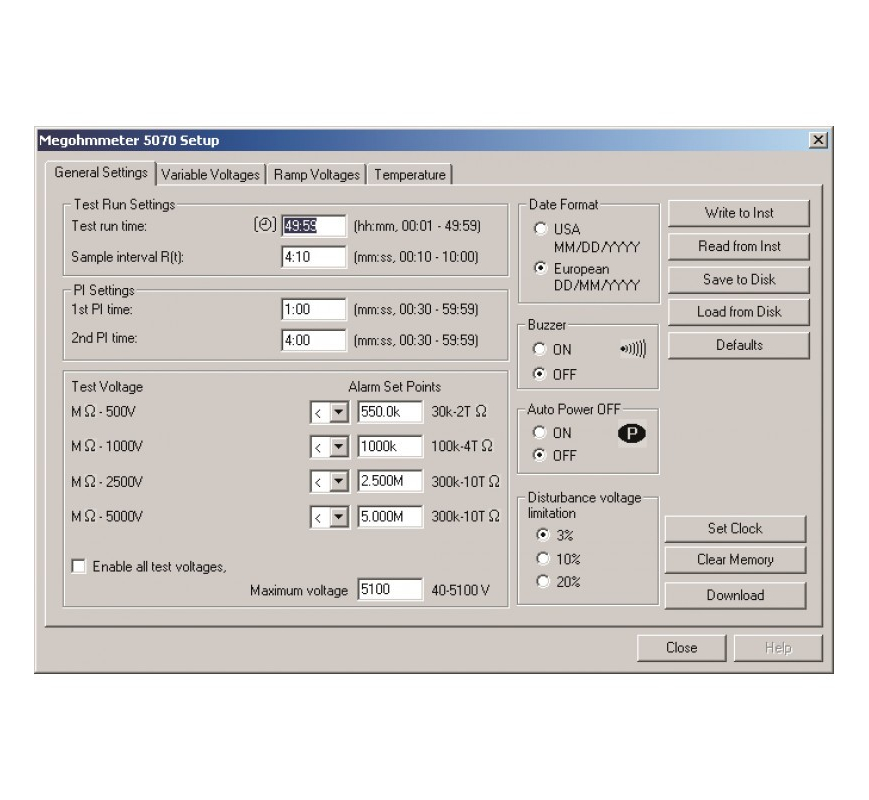Click the 2500V alarm set point field
Screen dimensions: 869x800
390,481
